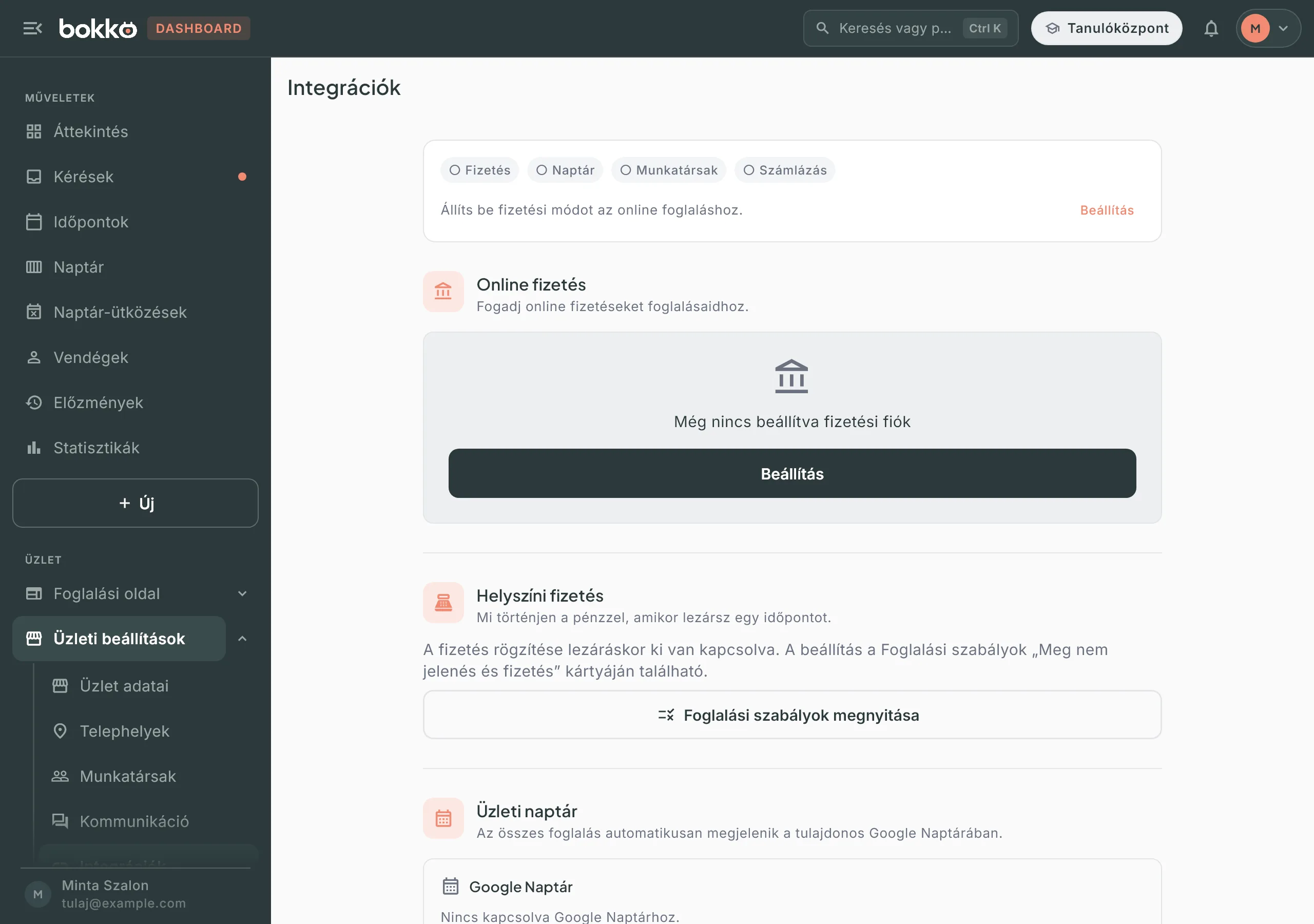The height and width of the screenshot is (924, 1314).
Task: Select the Munkatársak chip
Action: [x=668, y=170]
